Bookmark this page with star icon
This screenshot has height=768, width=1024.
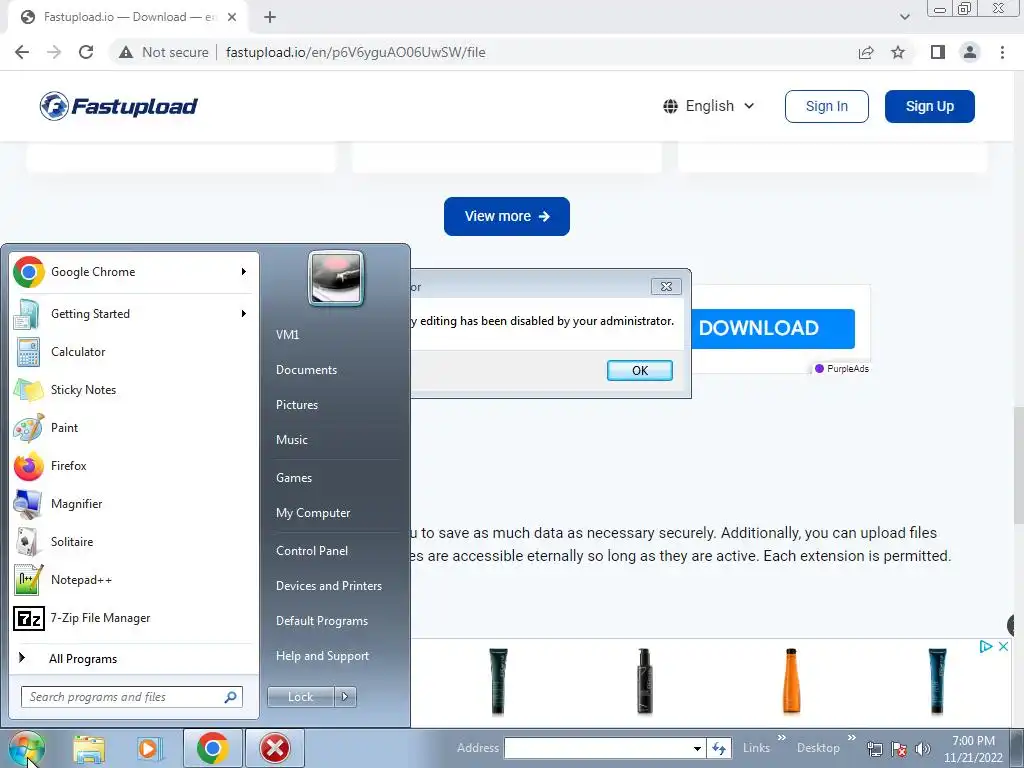898,52
